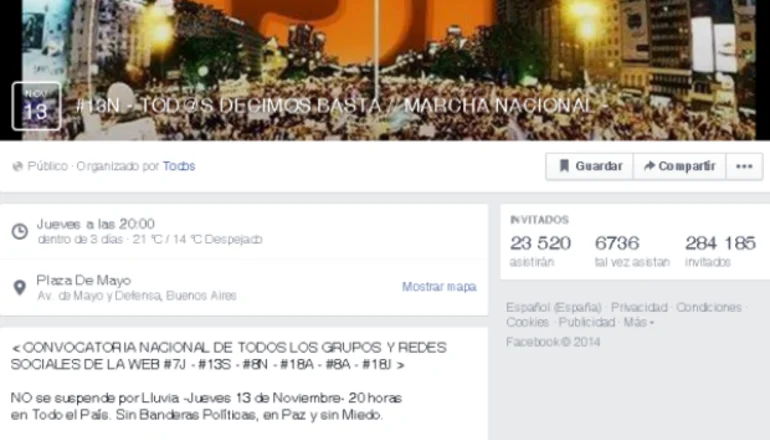The image size is (770, 440).
Task: Show the map via Mostrar mapa
Action: coord(439,287)
